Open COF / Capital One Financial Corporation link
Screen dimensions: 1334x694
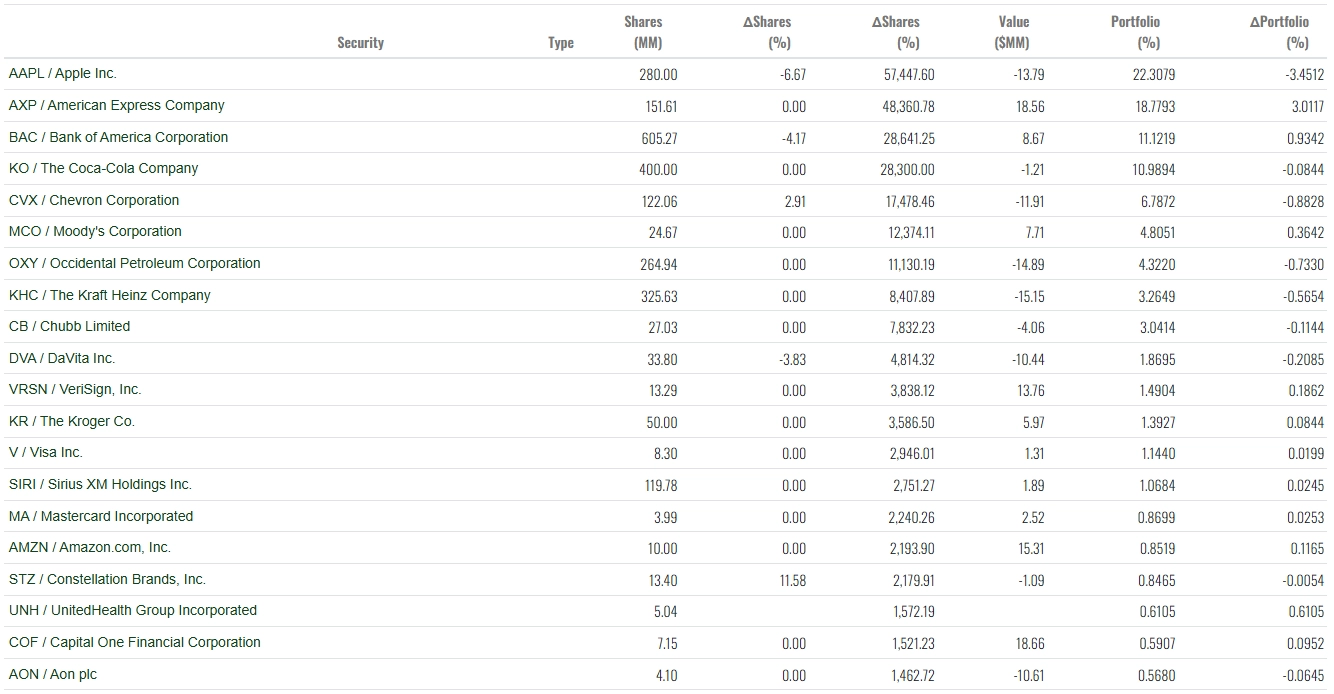pos(135,642)
